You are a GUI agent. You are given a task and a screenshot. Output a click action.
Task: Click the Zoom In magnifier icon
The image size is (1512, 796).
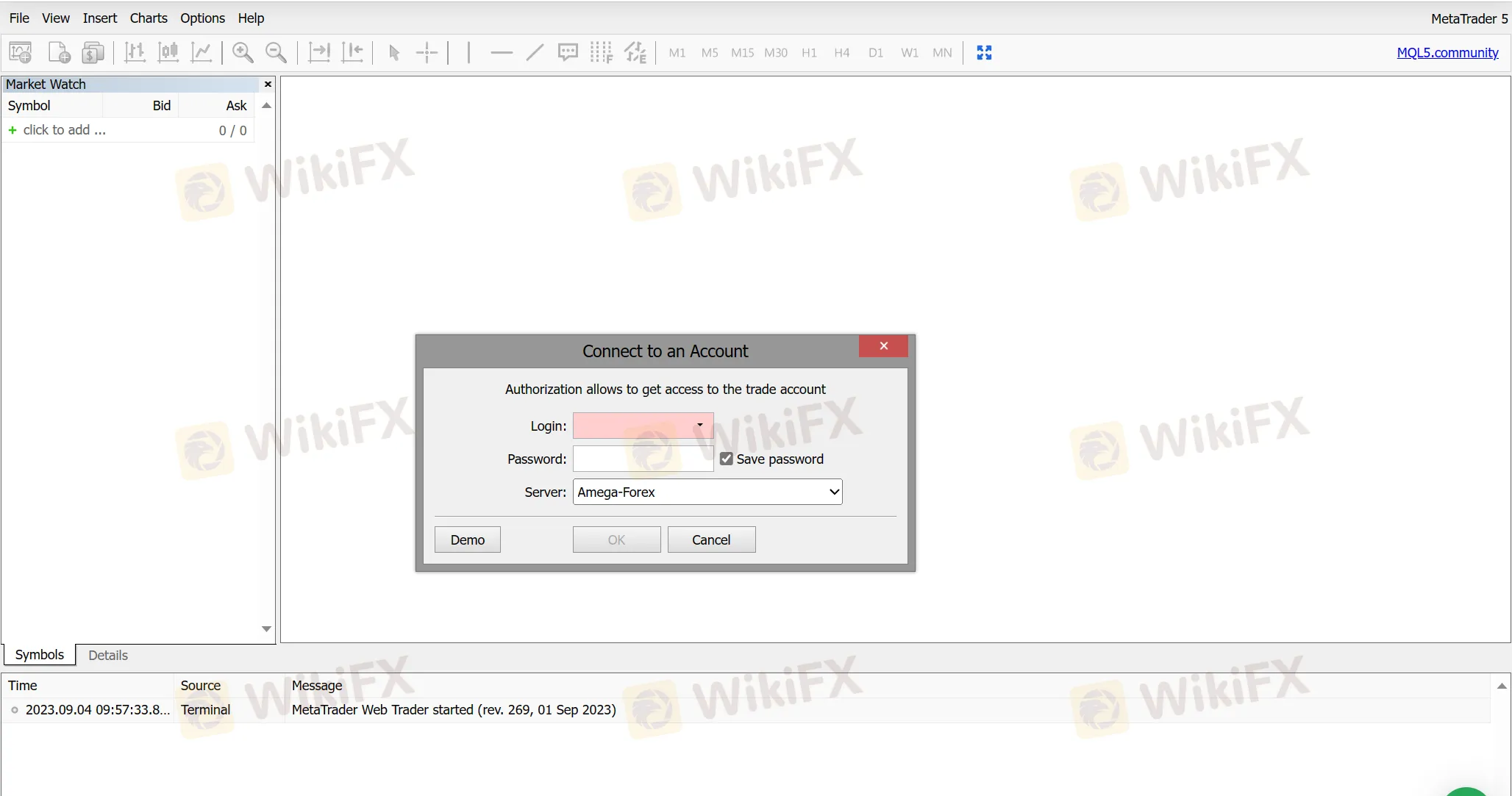[243, 52]
